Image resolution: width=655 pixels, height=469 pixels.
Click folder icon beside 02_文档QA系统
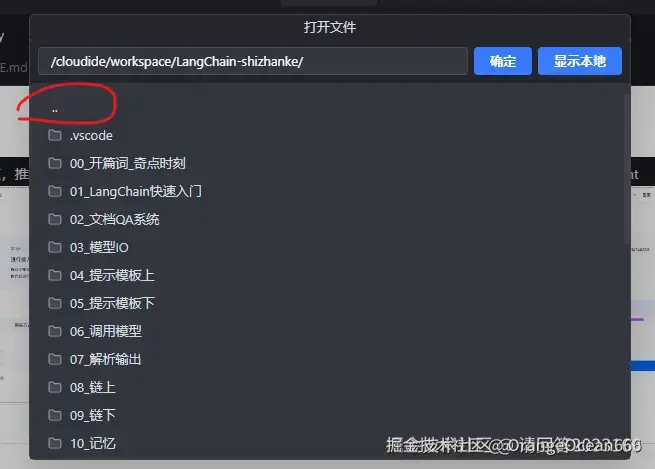coord(55,219)
